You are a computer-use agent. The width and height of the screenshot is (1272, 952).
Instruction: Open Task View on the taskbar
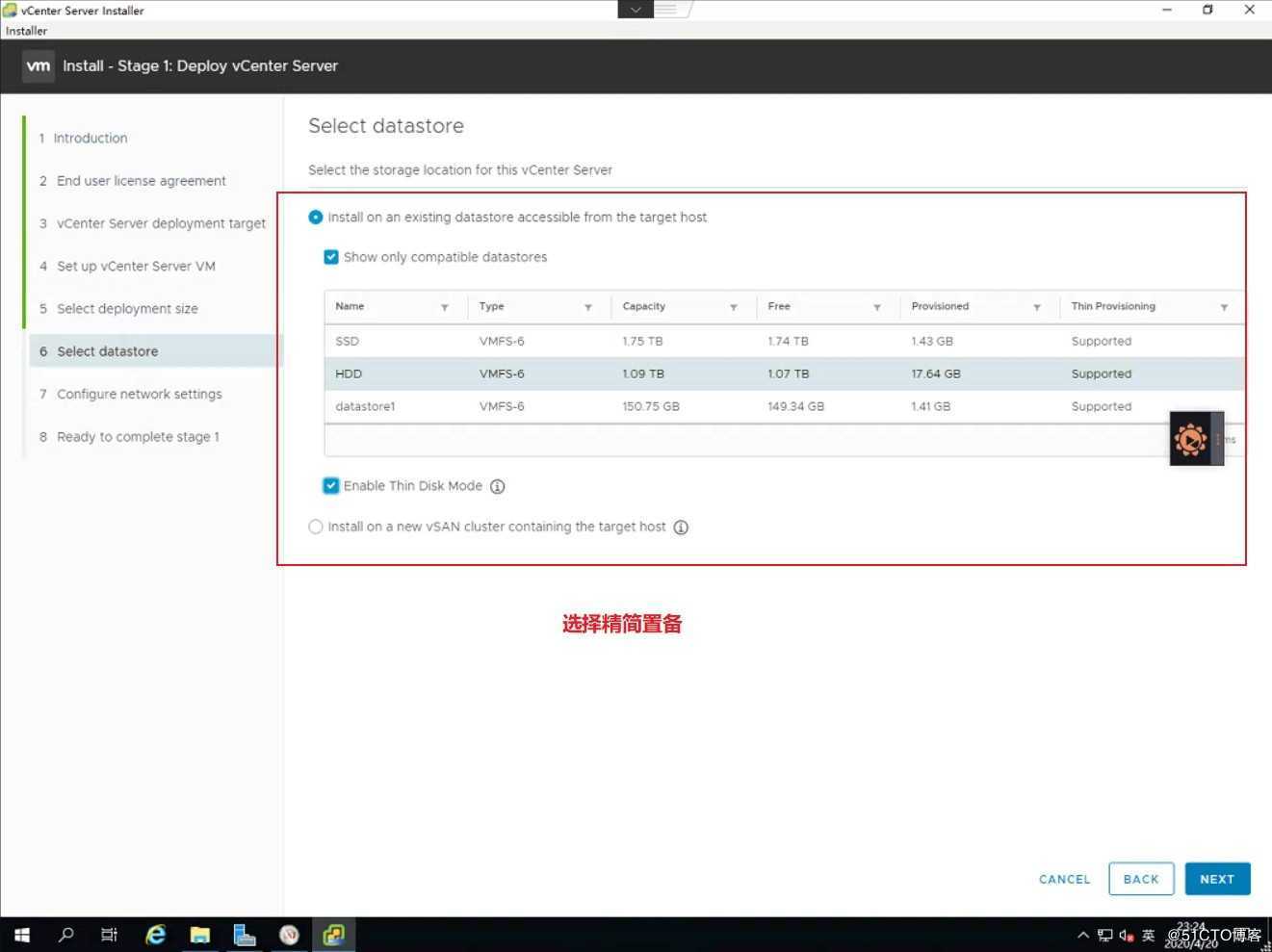(110, 935)
